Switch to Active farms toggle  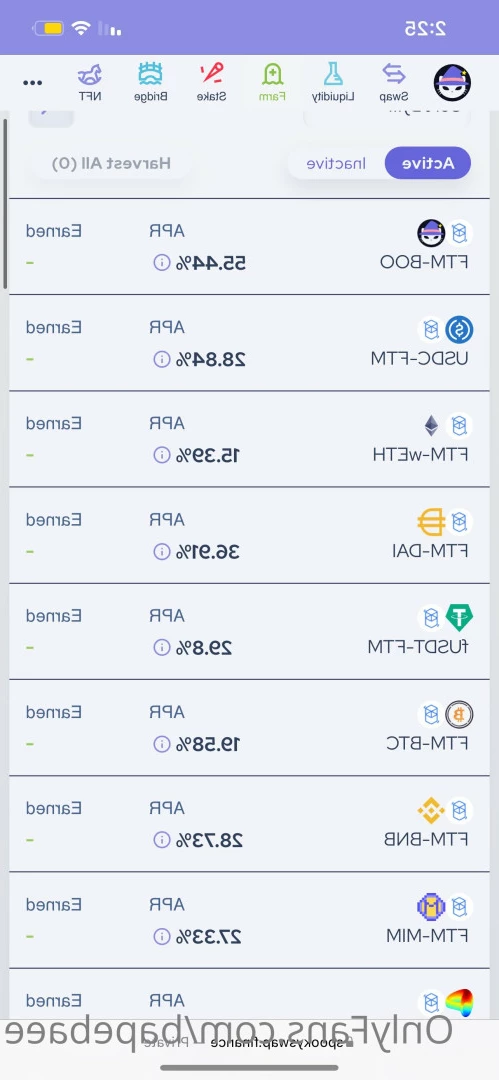point(428,163)
